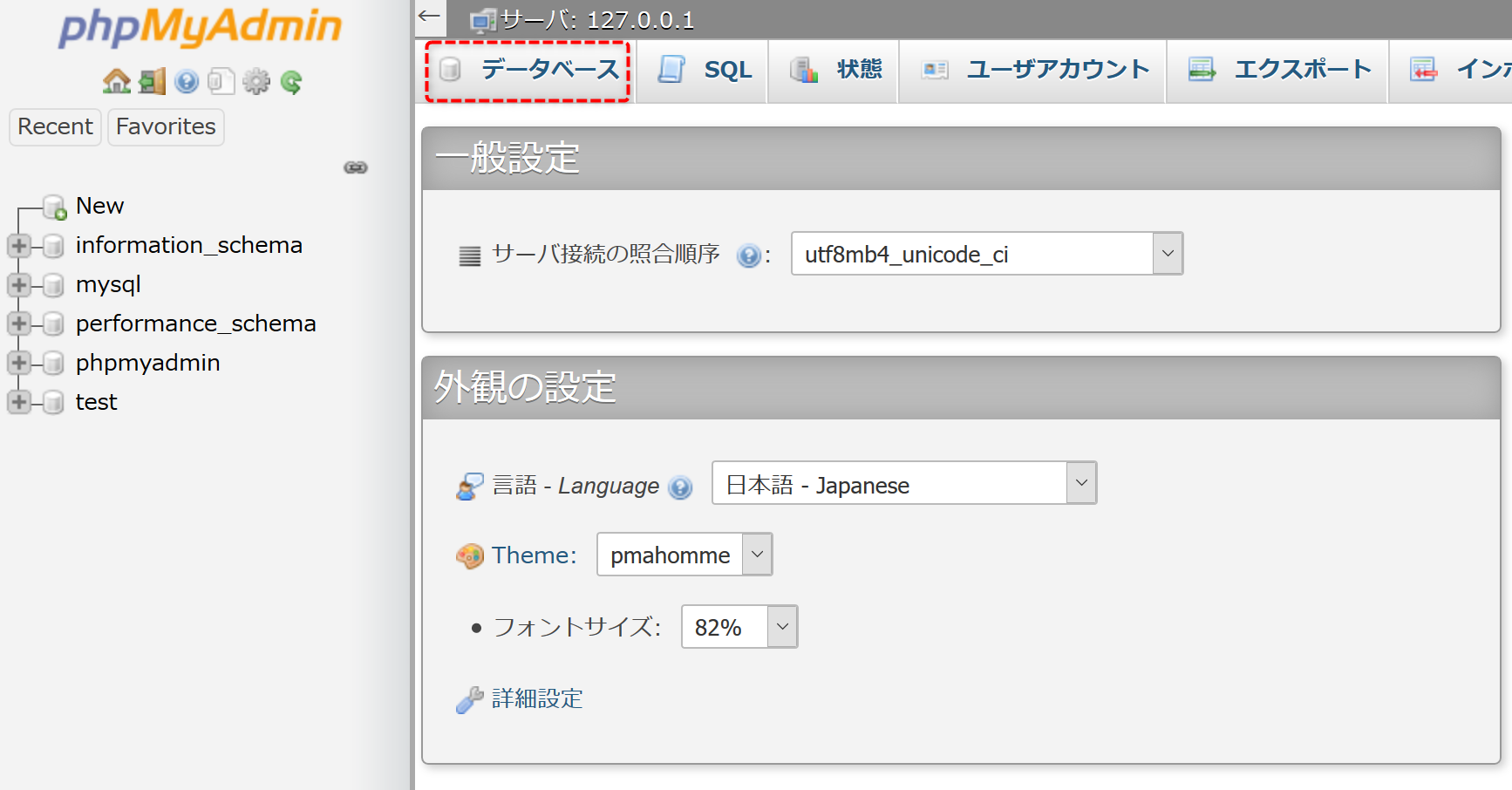Reload navigation panel green arrow icon
The image size is (1512, 790).
291,82
